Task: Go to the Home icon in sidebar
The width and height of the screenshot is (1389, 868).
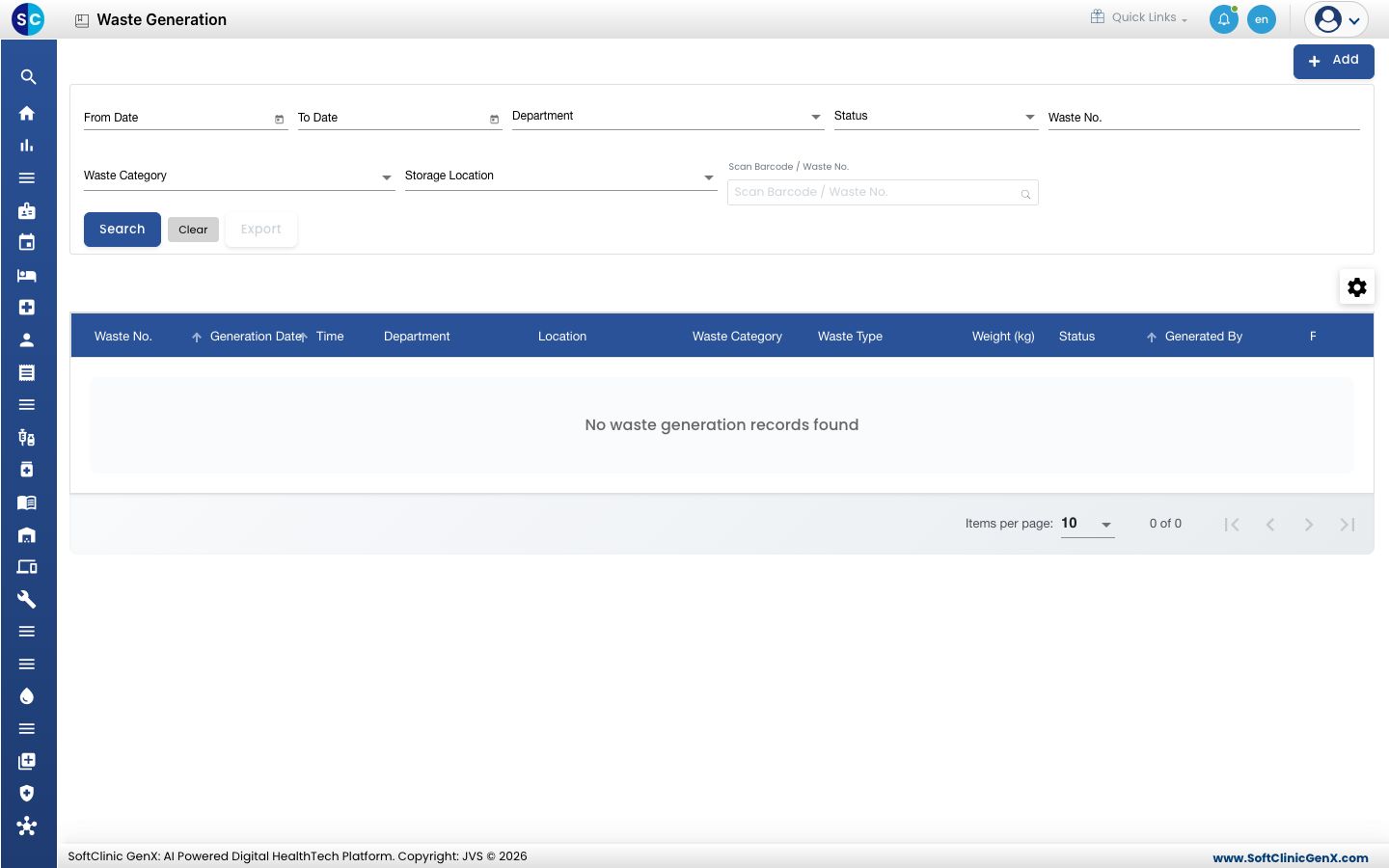Action: click(x=27, y=113)
